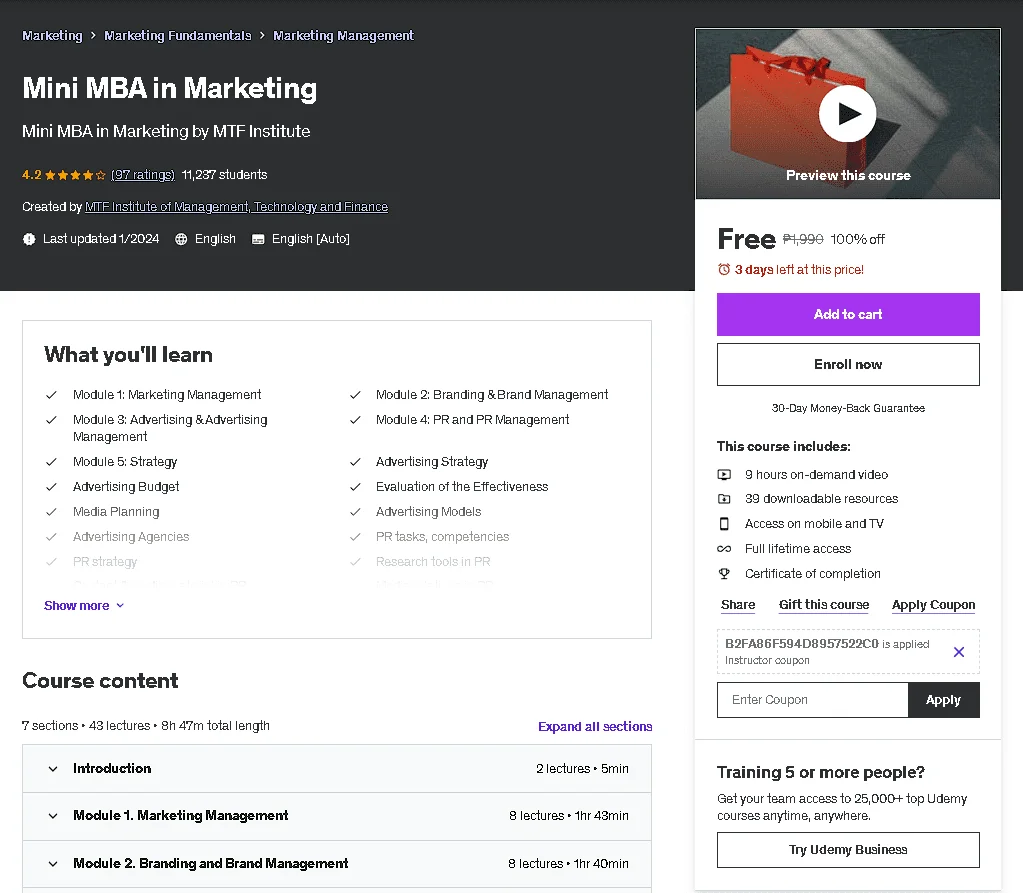Click the star rating icons
This screenshot has width=1023, height=893.
pos(75,175)
